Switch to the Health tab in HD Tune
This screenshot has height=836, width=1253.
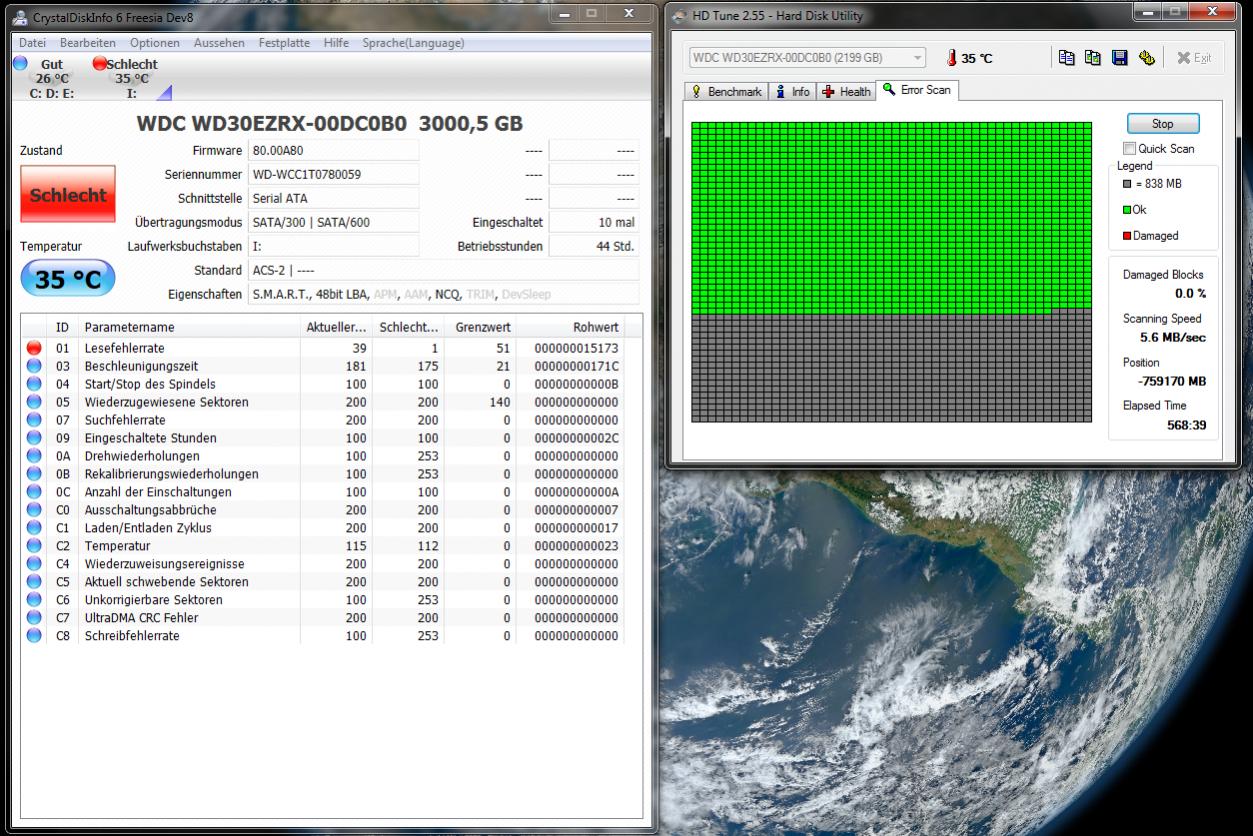pyautogui.click(x=846, y=91)
